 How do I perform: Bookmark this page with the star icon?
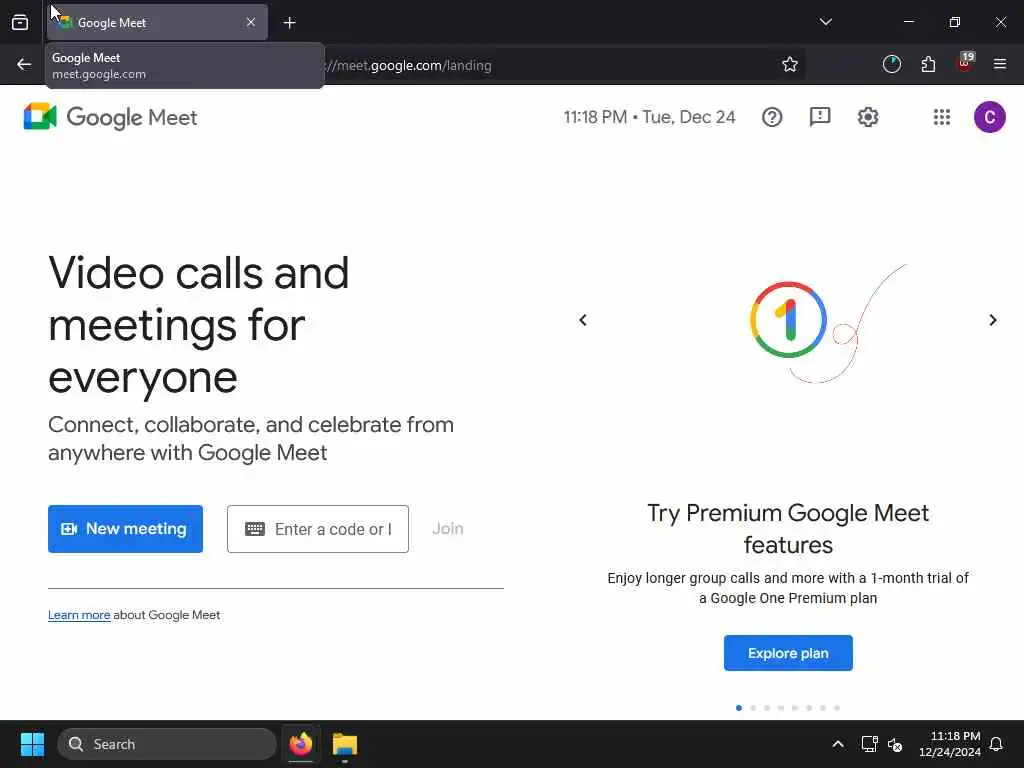(x=790, y=65)
